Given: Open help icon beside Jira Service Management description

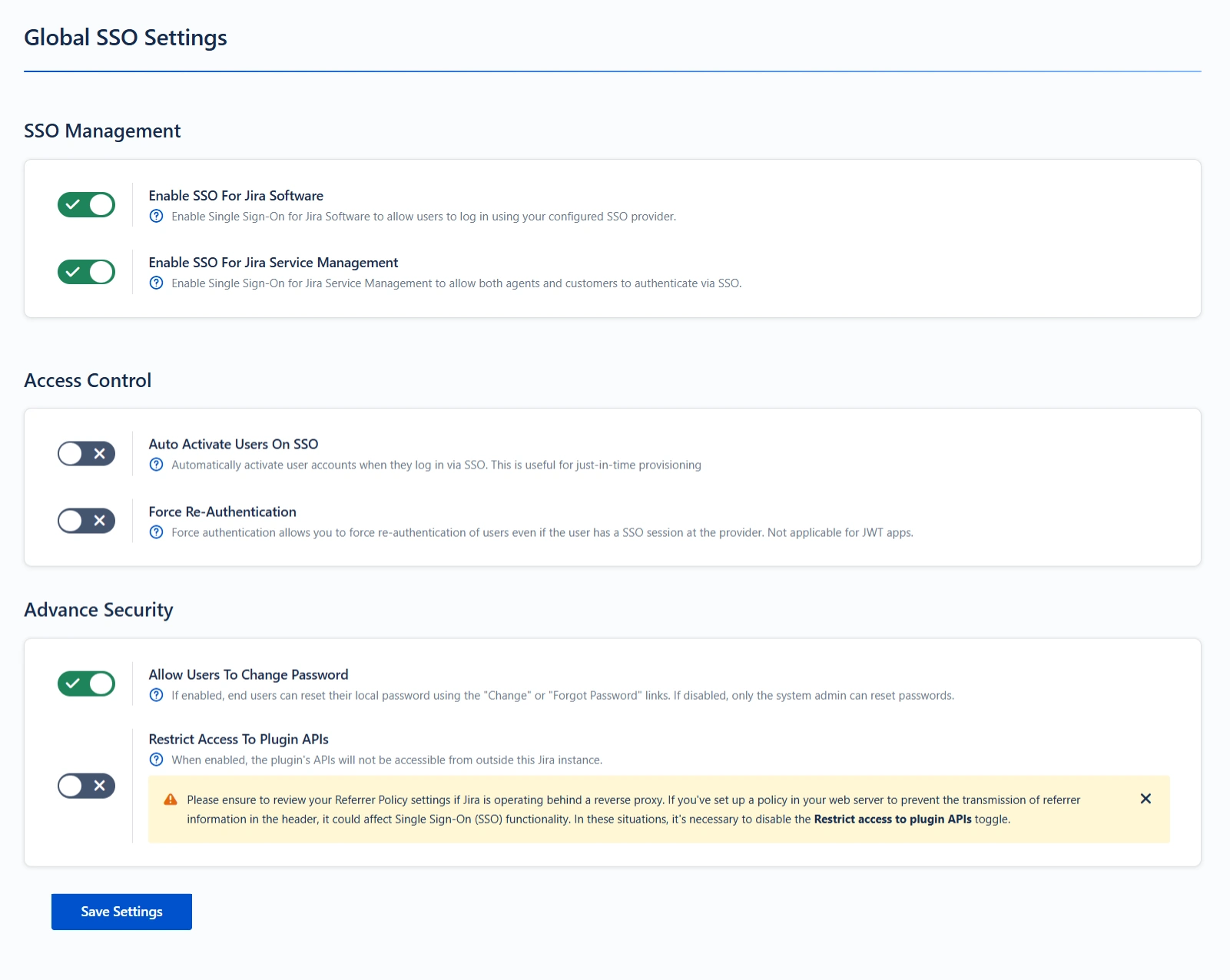Looking at the screenshot, I should tap(156, 283).
